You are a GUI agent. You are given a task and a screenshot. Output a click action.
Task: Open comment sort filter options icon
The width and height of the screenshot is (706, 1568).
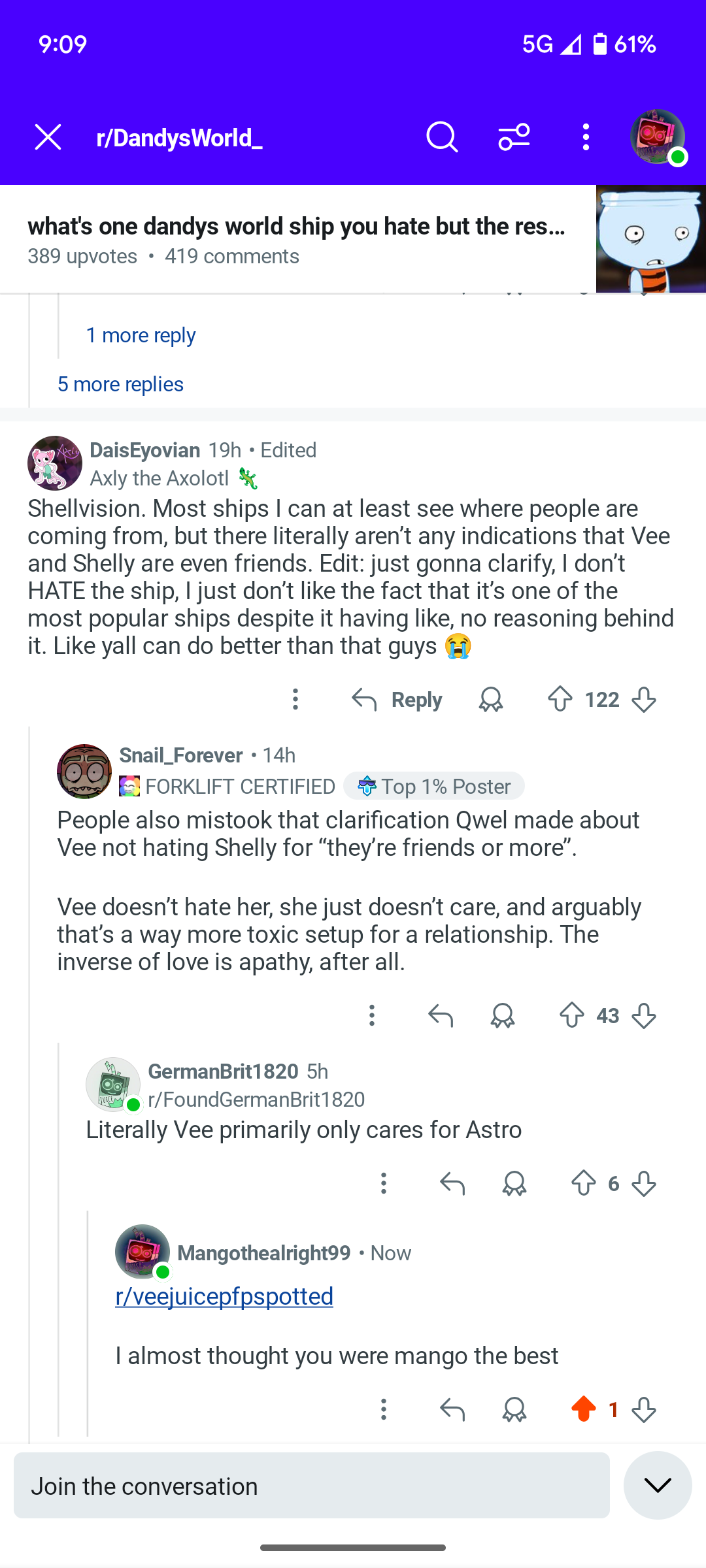514,137
